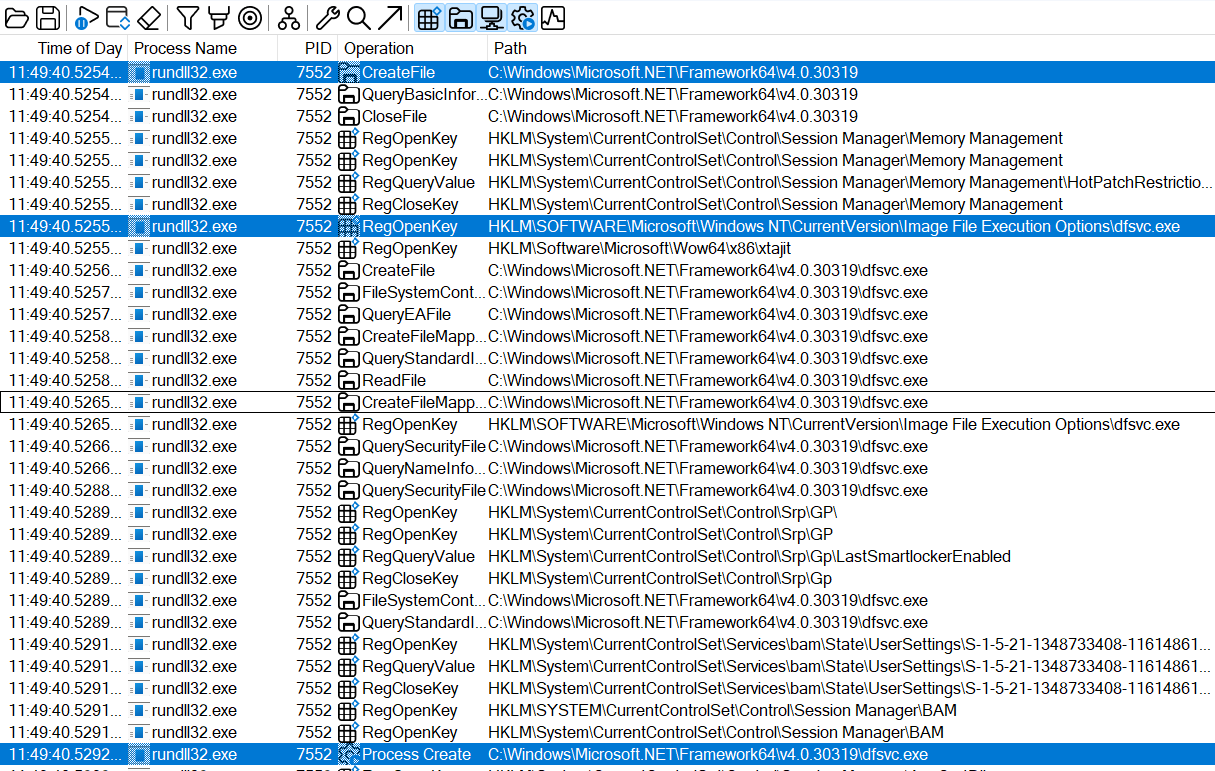Open the Find magnifier icon

click(359, 17)
